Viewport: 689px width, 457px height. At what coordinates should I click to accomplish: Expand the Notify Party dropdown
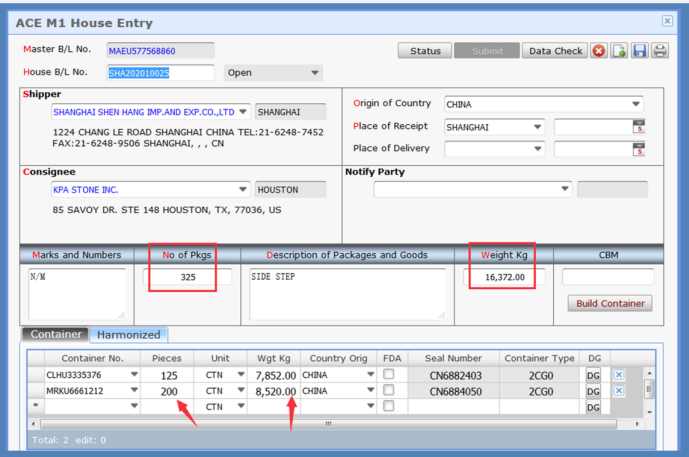click(x=565, y=189)
